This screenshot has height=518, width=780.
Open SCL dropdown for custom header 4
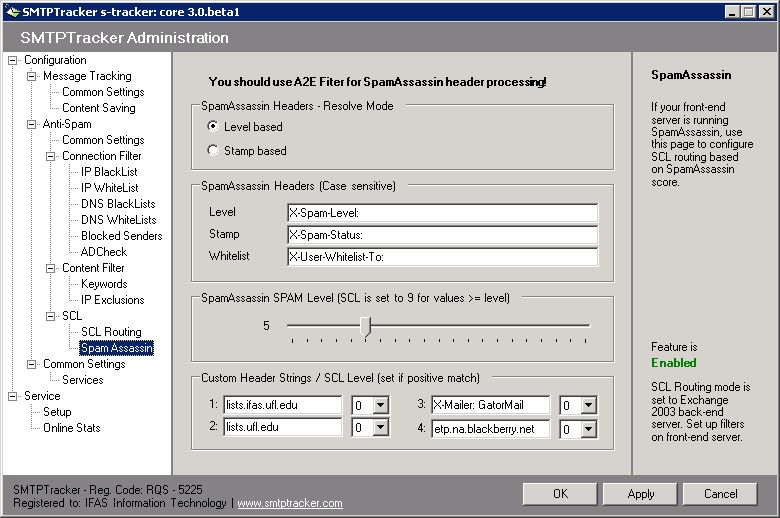point(588,427)
